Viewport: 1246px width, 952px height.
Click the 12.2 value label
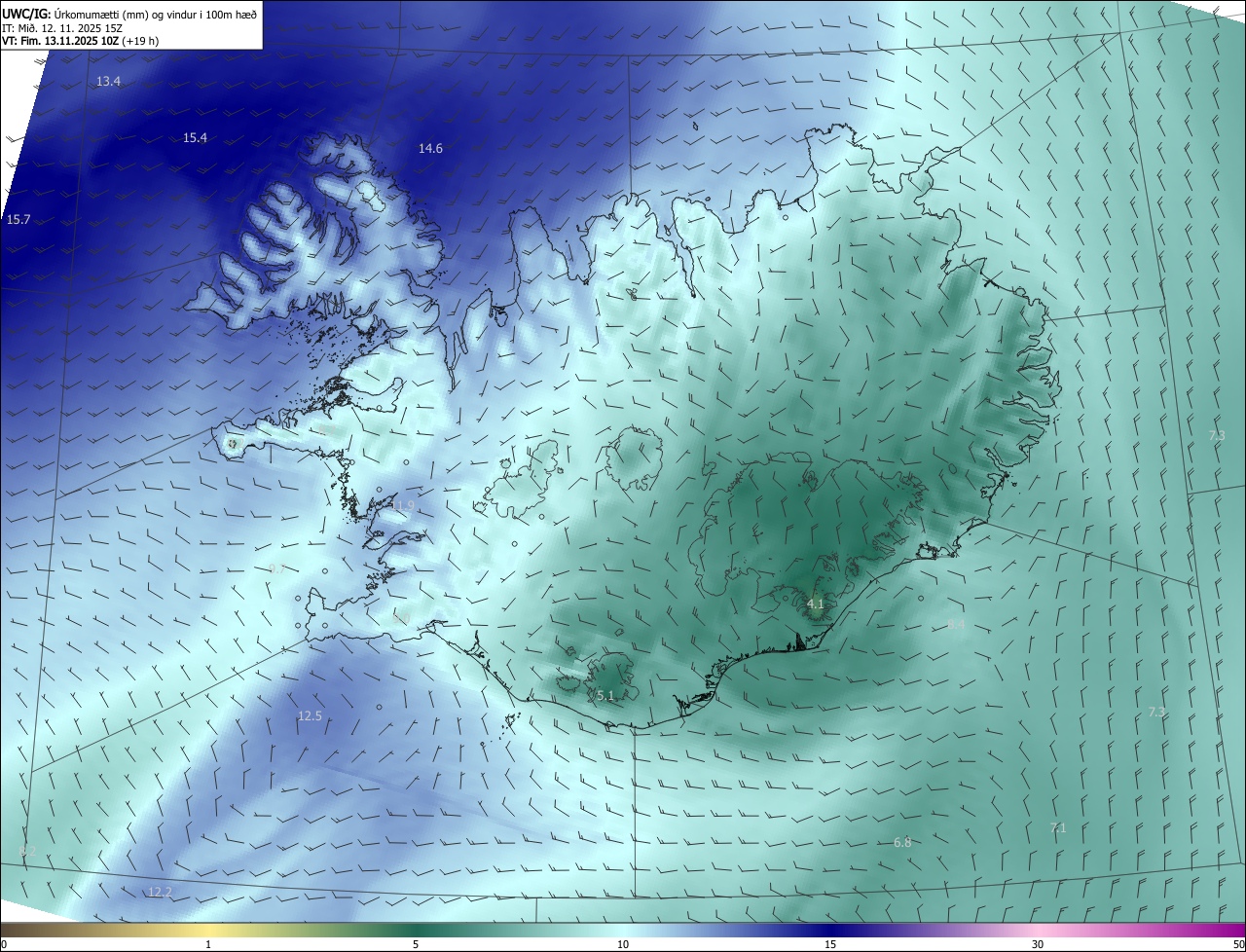click(x=160, y=893)
